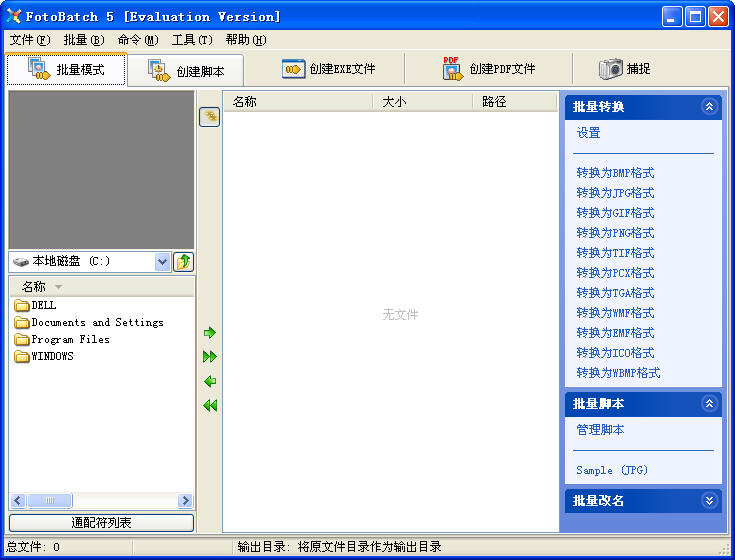Open the 本地磁盘 (C:) drive dropdown
This screenshot has width=735, height=560.
coord(162,261)
